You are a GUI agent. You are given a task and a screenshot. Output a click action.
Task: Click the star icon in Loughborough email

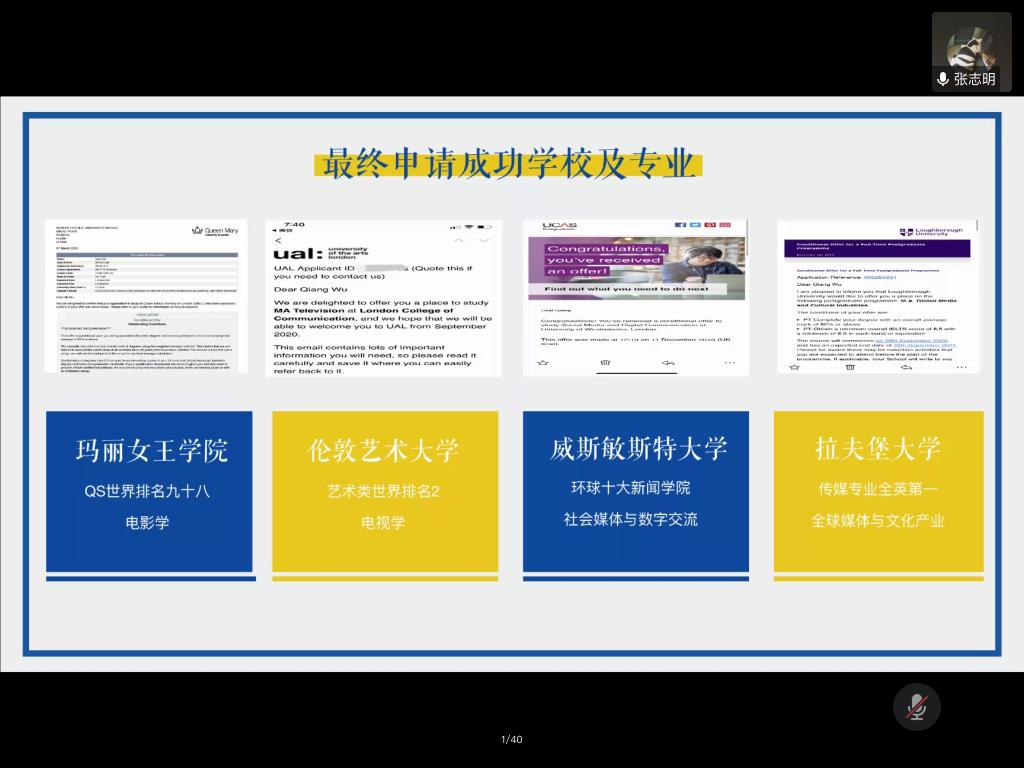click(x=795, y=367)
